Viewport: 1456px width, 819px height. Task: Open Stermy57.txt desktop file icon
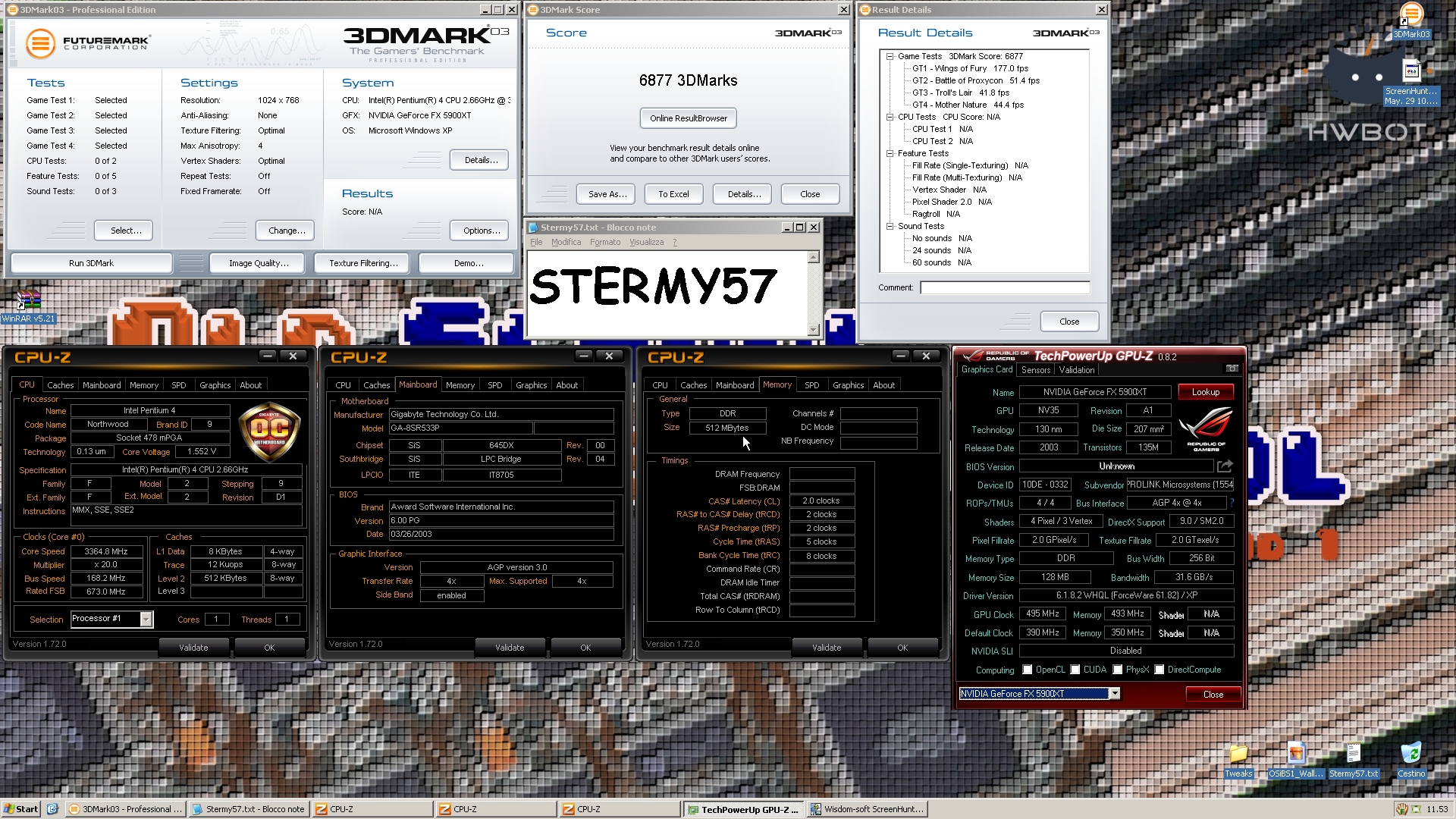(1354, 761)
